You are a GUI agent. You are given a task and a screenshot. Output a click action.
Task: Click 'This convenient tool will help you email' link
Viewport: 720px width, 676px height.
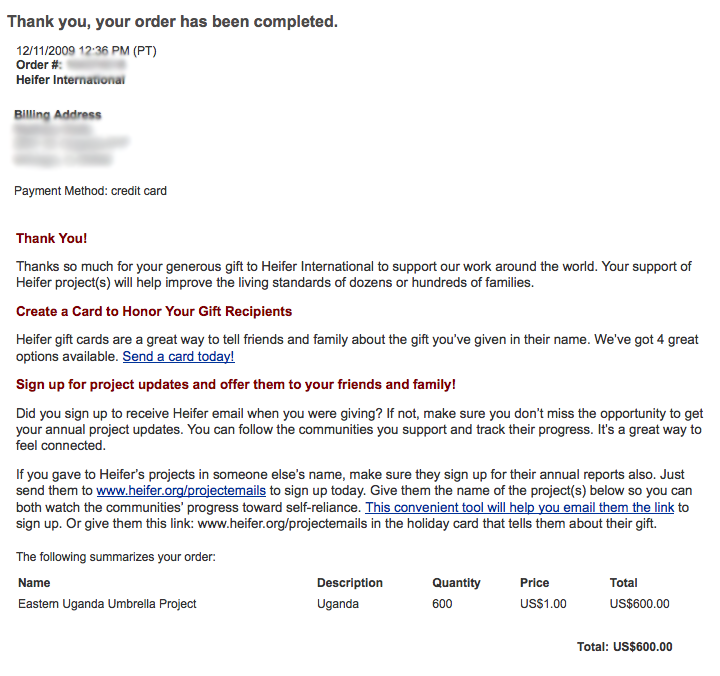pyautogui.click(x=519, y=507)
